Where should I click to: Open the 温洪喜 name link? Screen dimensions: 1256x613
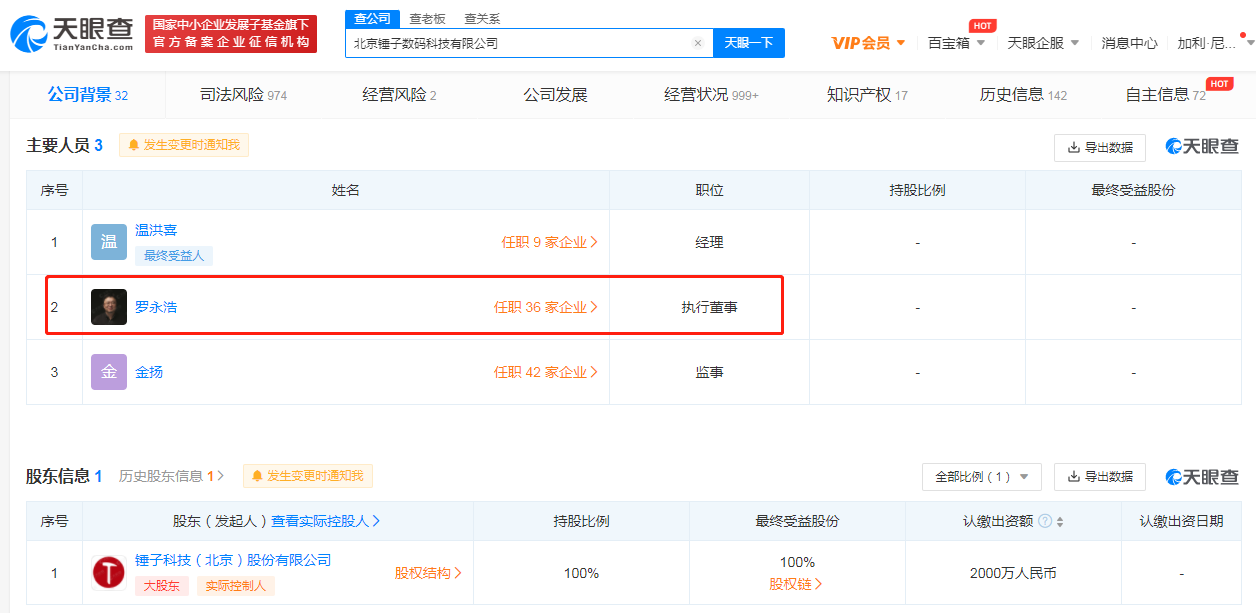pos(156,230)
